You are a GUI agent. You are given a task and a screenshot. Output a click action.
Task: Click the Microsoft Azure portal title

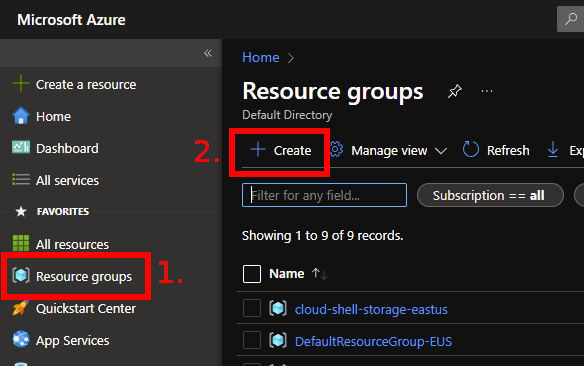(x=71, y=20)
